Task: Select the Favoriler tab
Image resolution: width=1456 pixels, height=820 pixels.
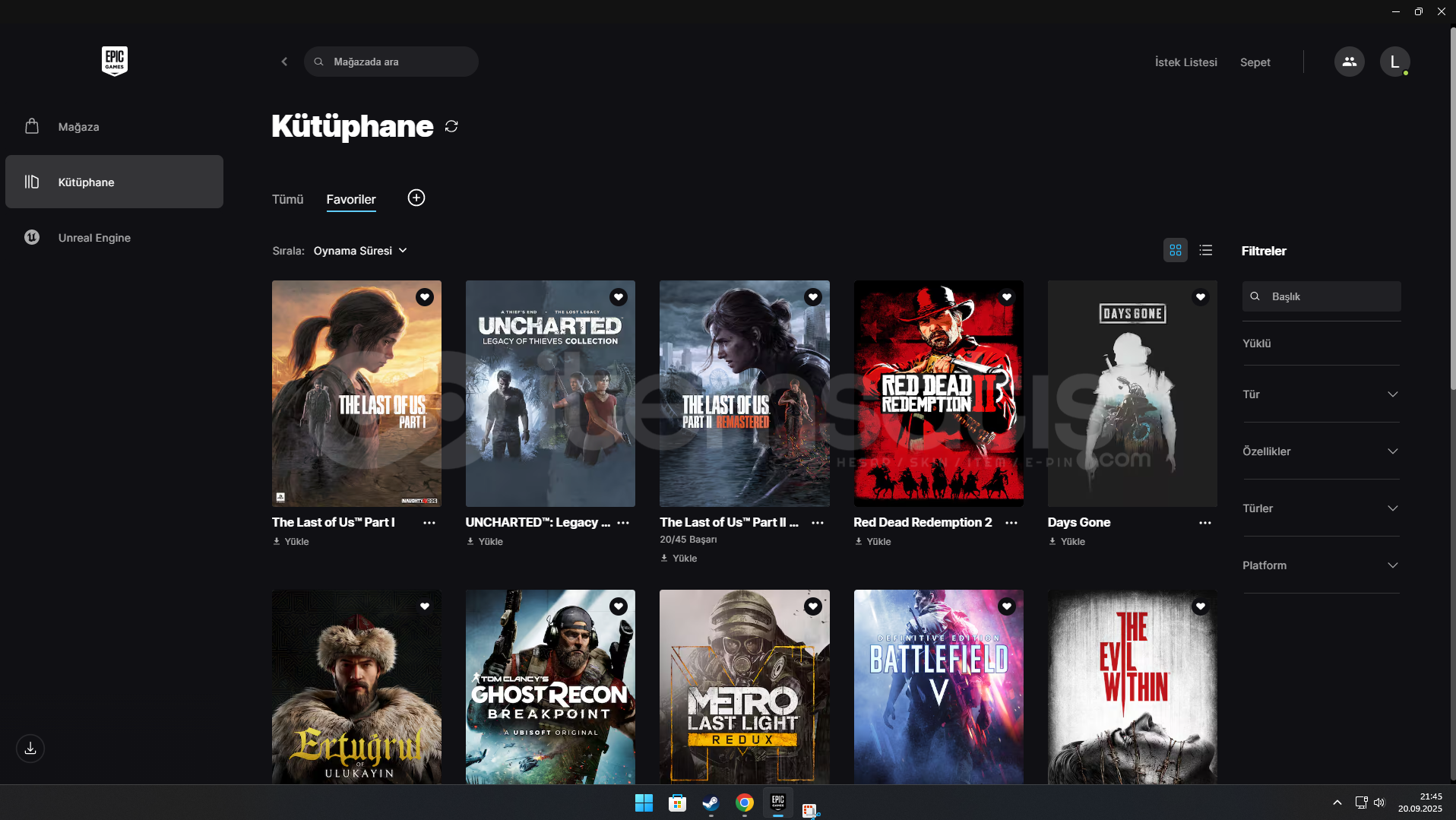Action: point(351,199)
